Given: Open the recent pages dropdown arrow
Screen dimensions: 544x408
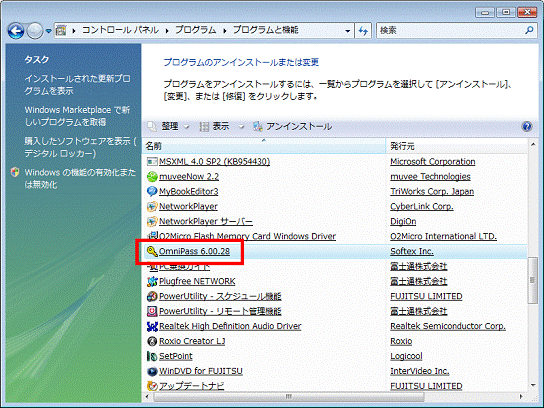Looking at the screenshot, I should tap(49, 31).
